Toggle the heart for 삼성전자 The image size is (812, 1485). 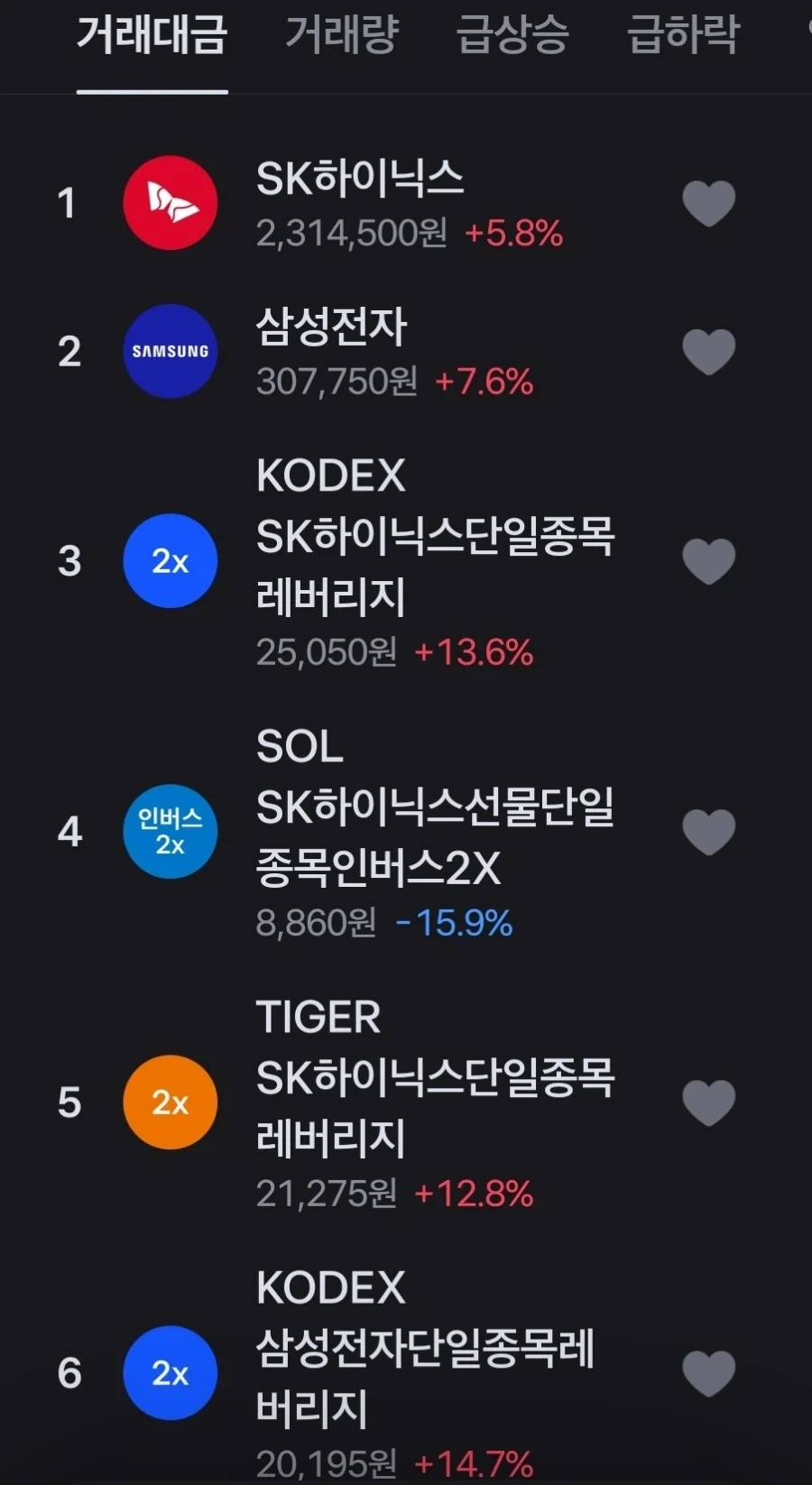tap(709, 351)
